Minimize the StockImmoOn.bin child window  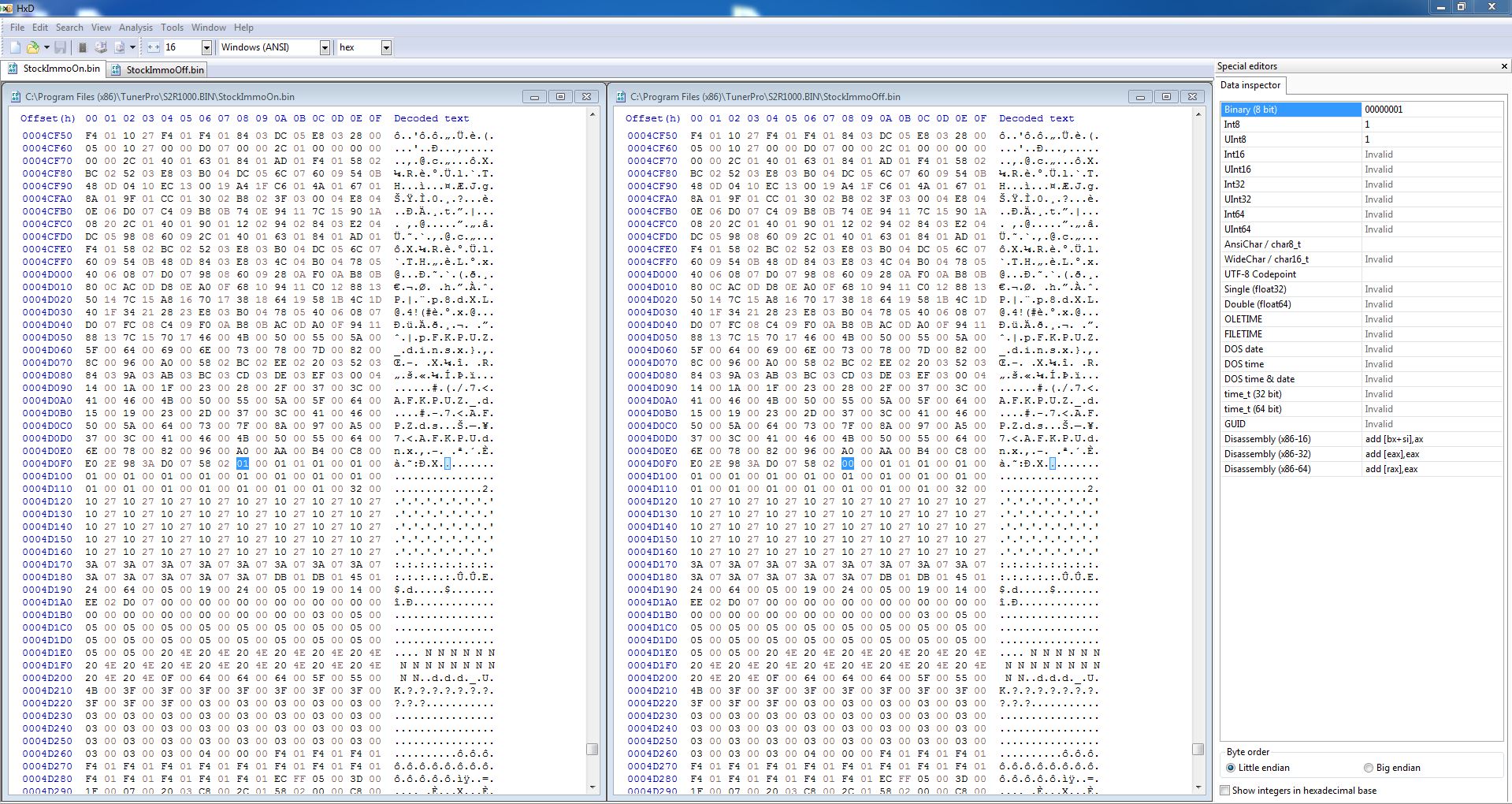click(x=534, y=96)
